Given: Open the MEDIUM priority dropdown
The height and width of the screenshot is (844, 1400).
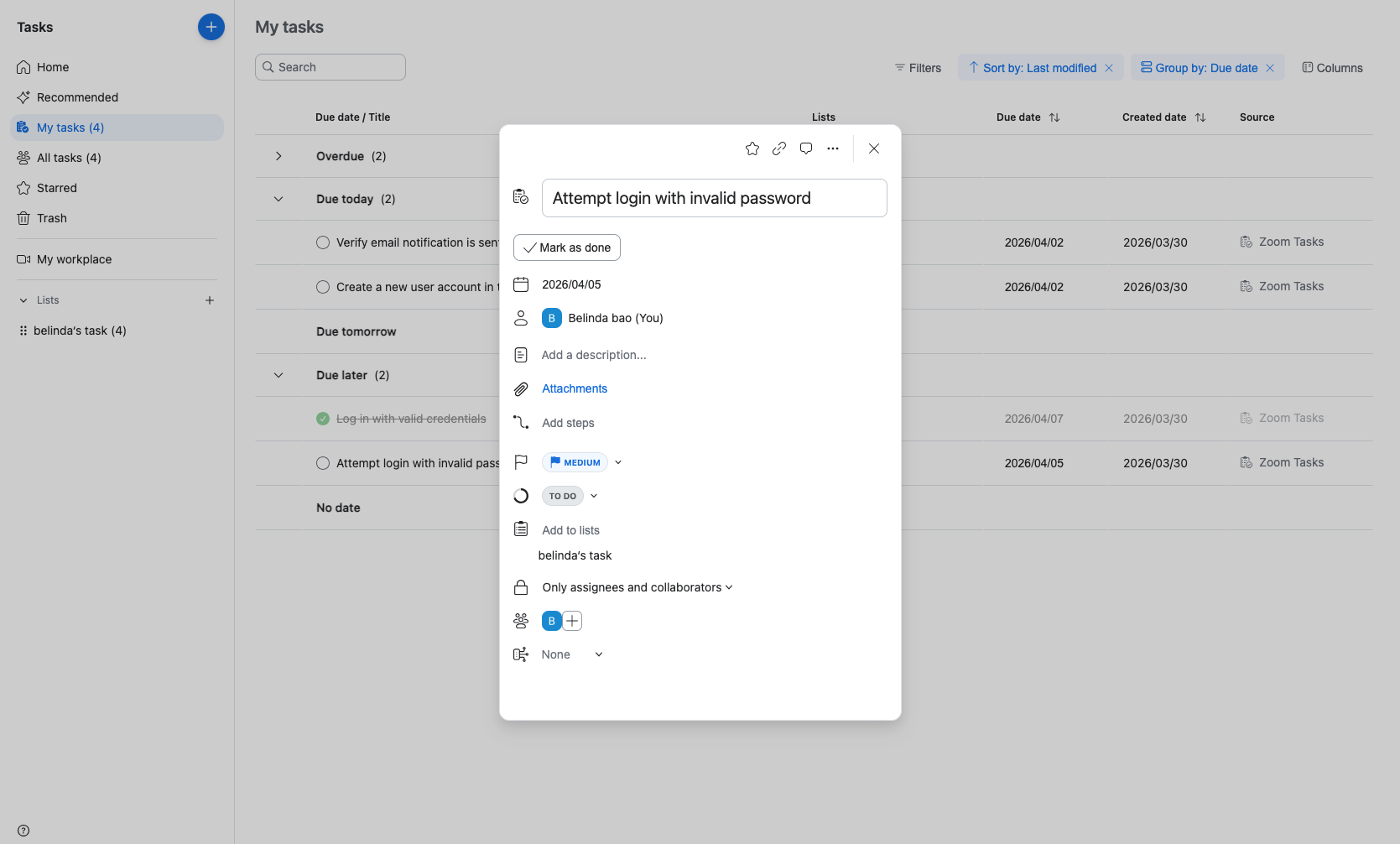Looking at the screenshot, I should click(618, 462).
